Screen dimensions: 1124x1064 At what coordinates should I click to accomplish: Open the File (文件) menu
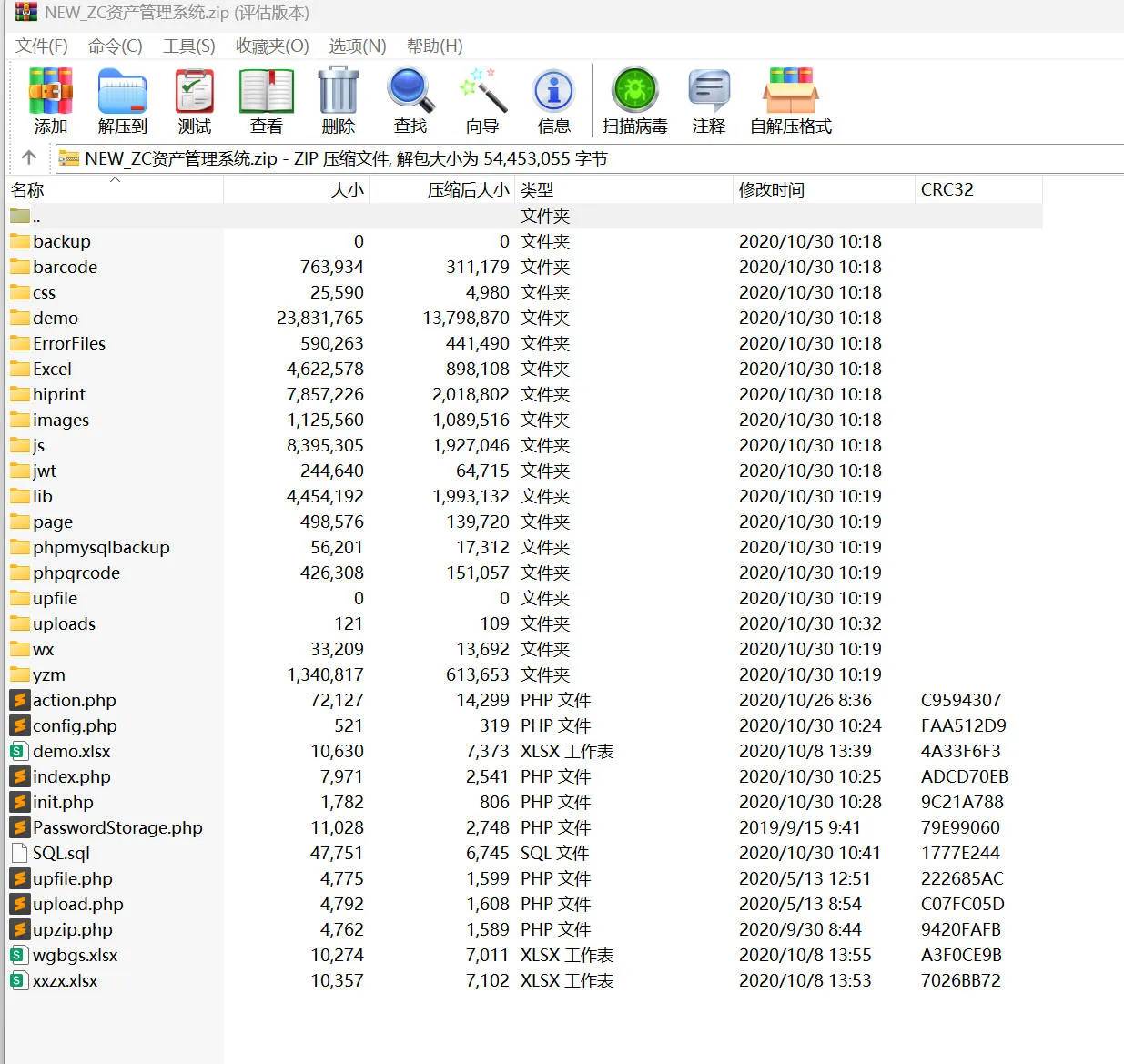click(42, 46)
